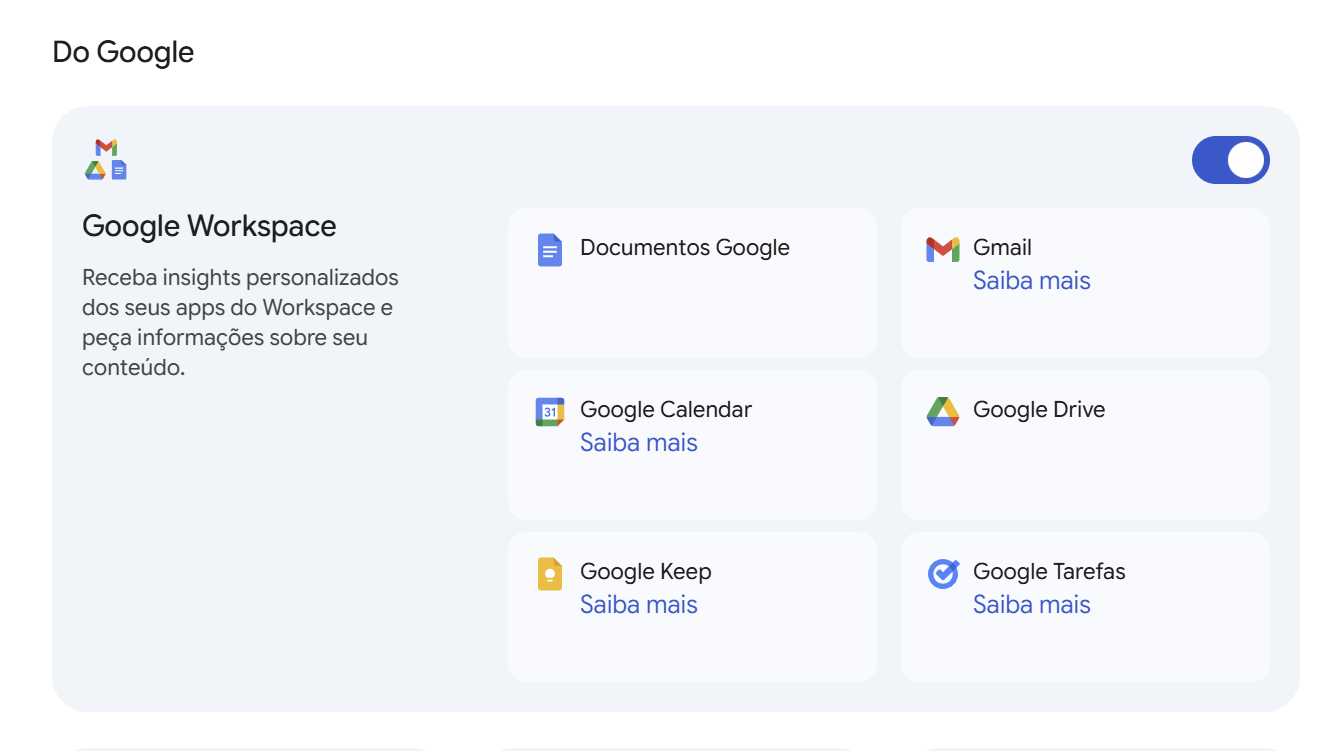Click the Google Workspace combined apps icon

[106, 160]
